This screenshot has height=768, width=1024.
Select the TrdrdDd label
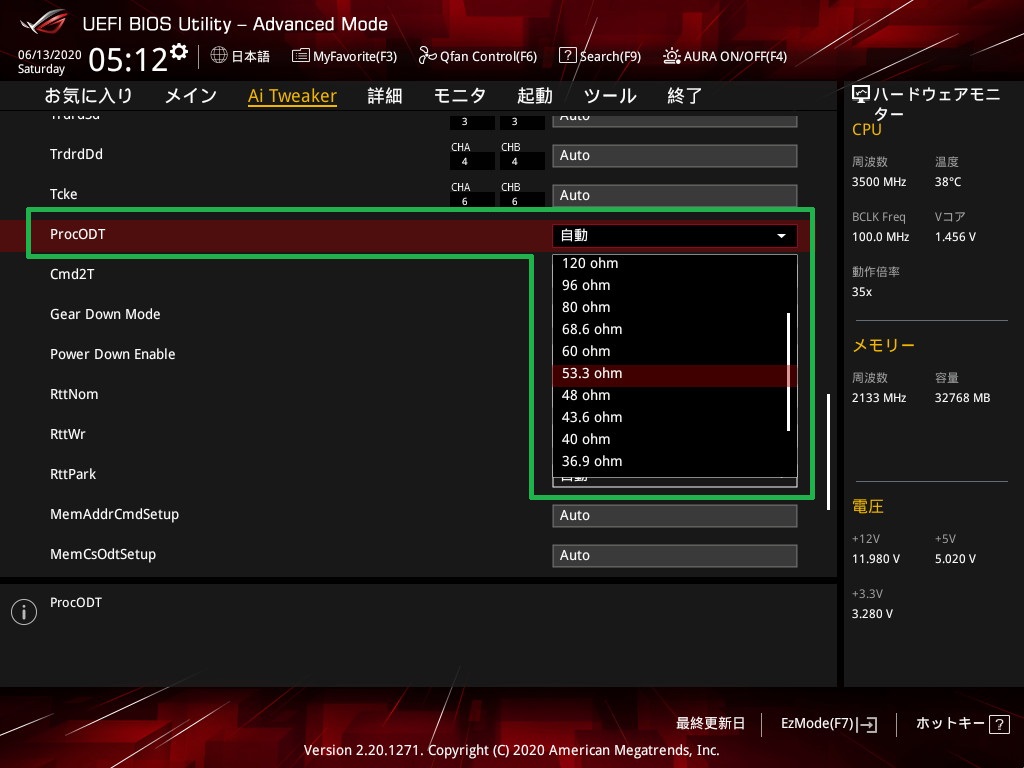[76, 154]
